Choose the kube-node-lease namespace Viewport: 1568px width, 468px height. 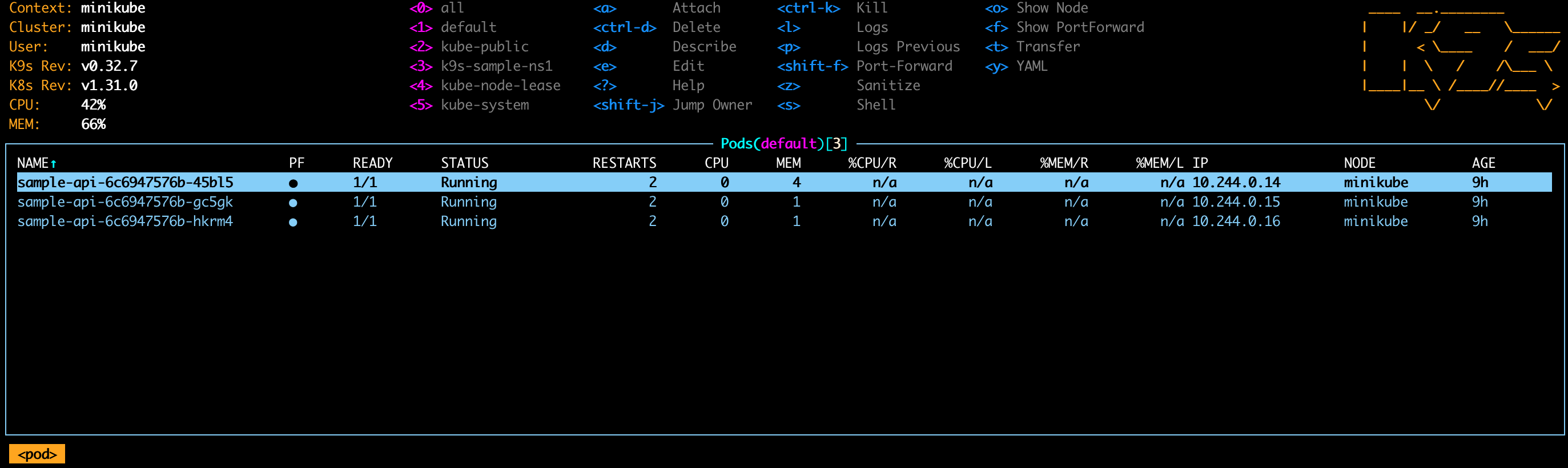tap(485, 86)
